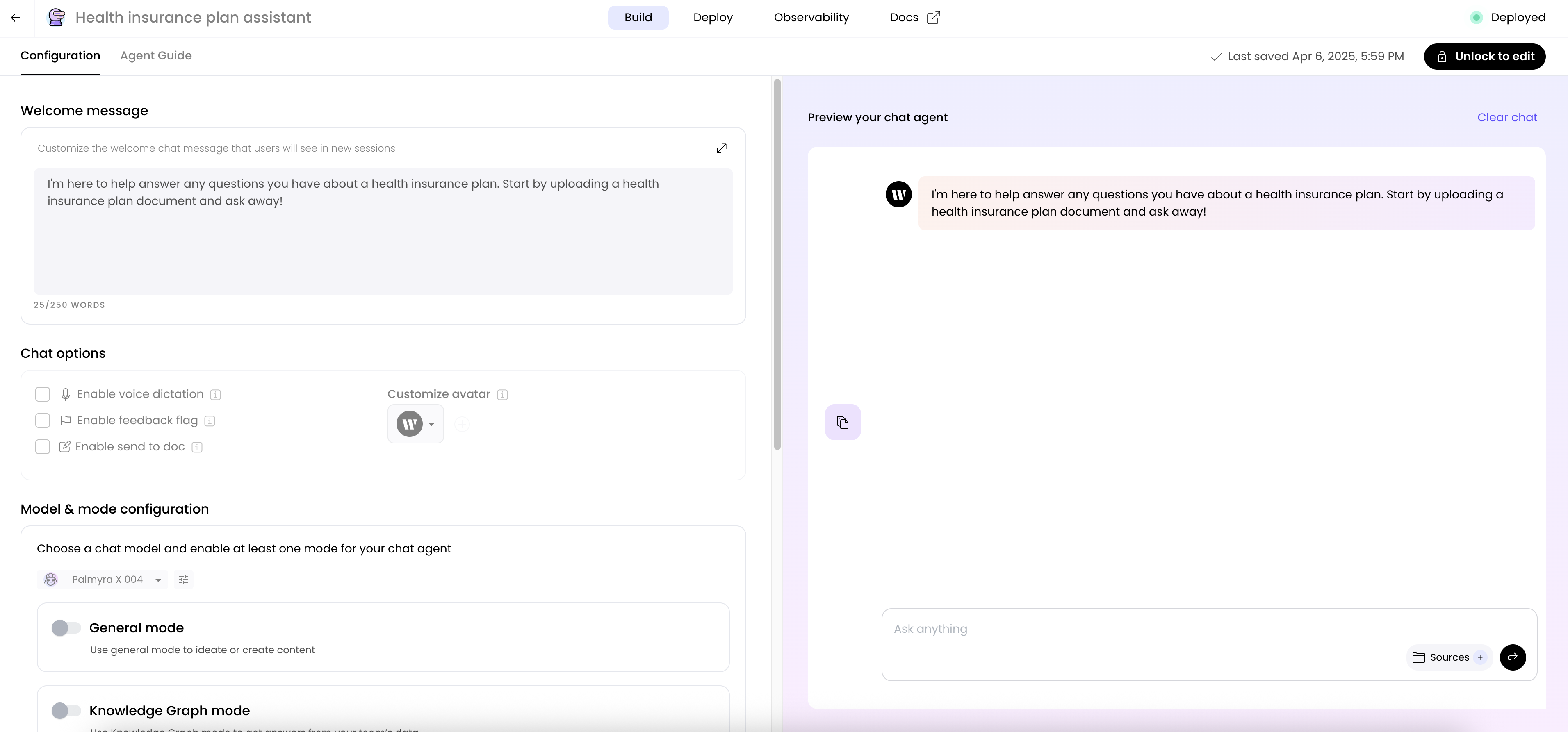Viewport: 1568px width, 732px height.
Task: Click the copy icon in chat preview
Action: click(x=843, y=422)
